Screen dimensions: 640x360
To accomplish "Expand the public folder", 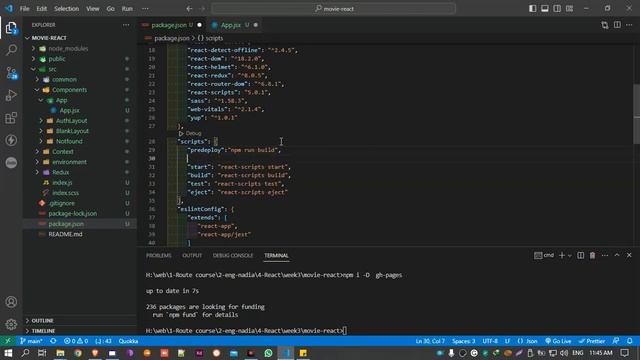I will [x=33, y=59].
